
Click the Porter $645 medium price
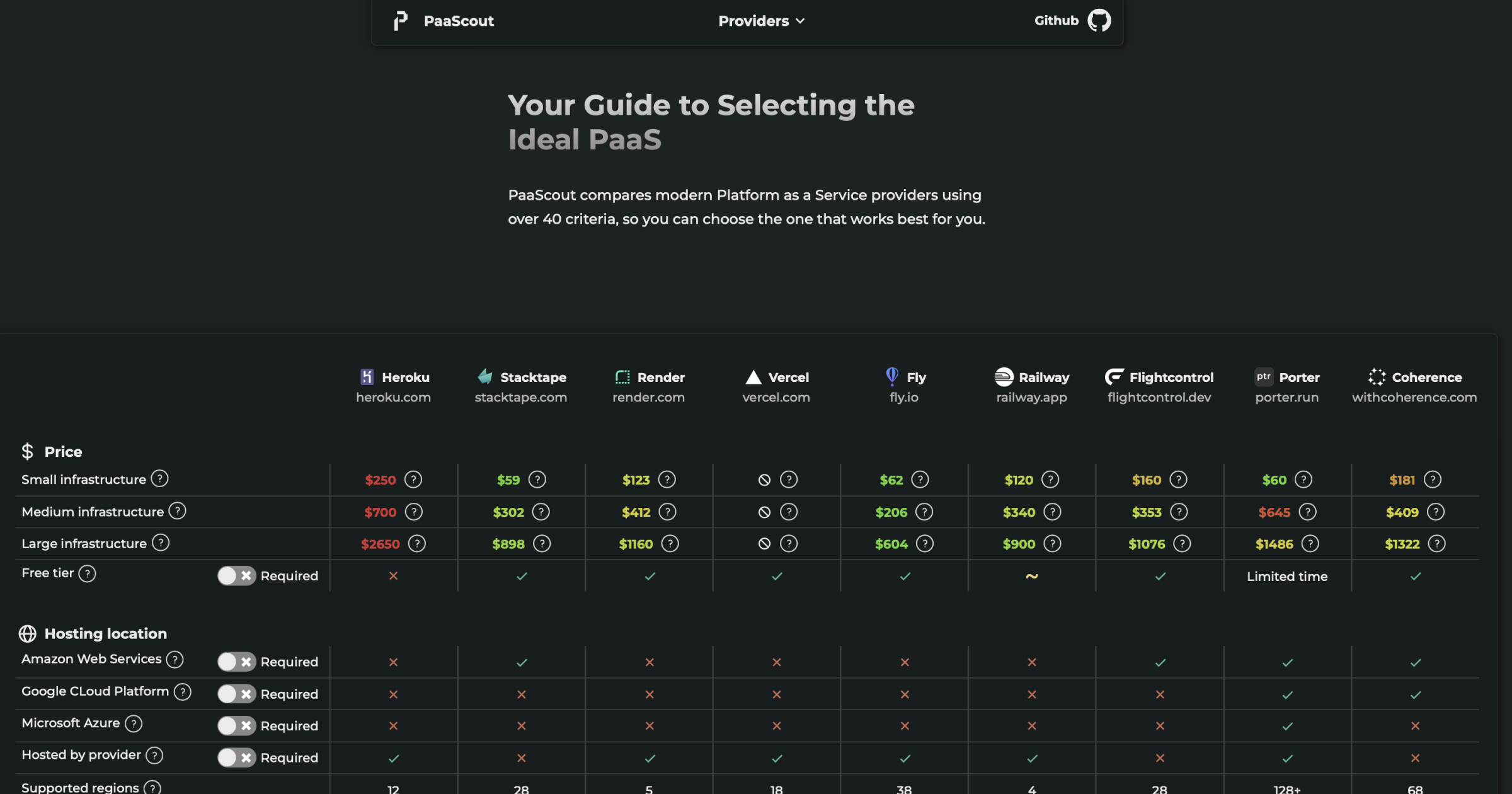coord(1274,512)
